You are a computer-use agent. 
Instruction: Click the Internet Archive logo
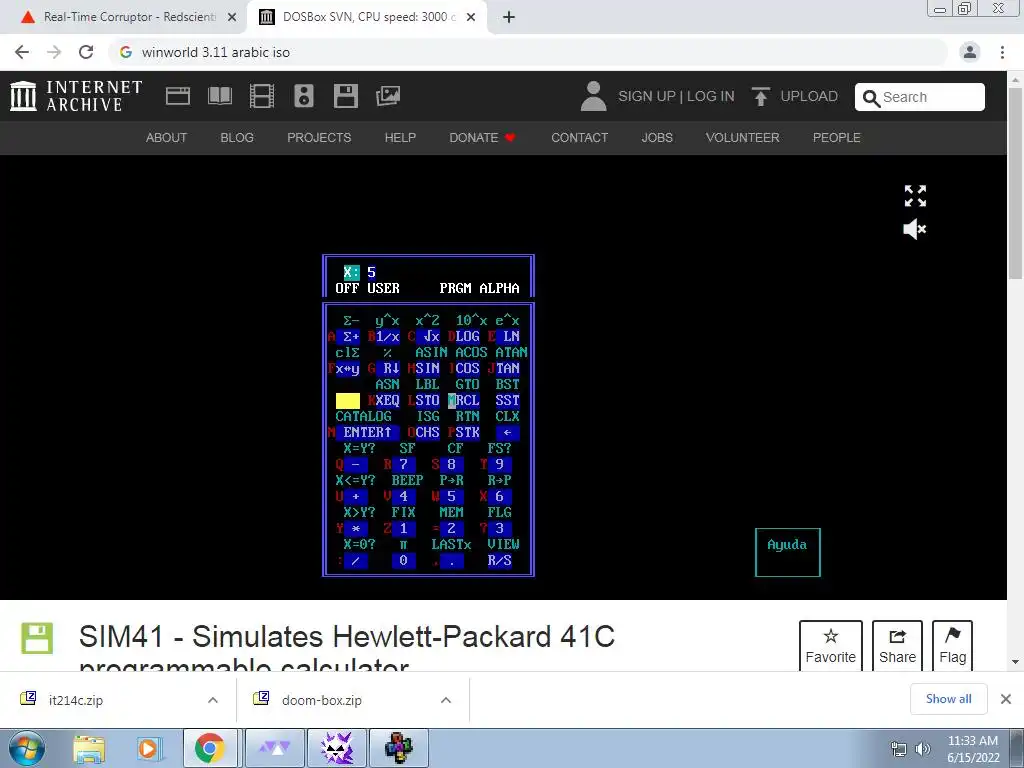[x=76, y=96]
